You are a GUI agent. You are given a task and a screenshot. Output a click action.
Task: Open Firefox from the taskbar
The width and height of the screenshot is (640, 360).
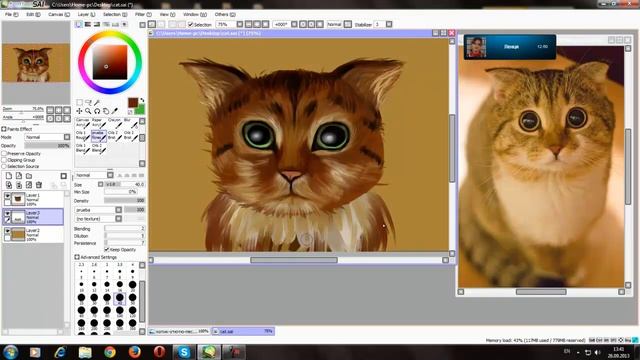coord(135,352)
